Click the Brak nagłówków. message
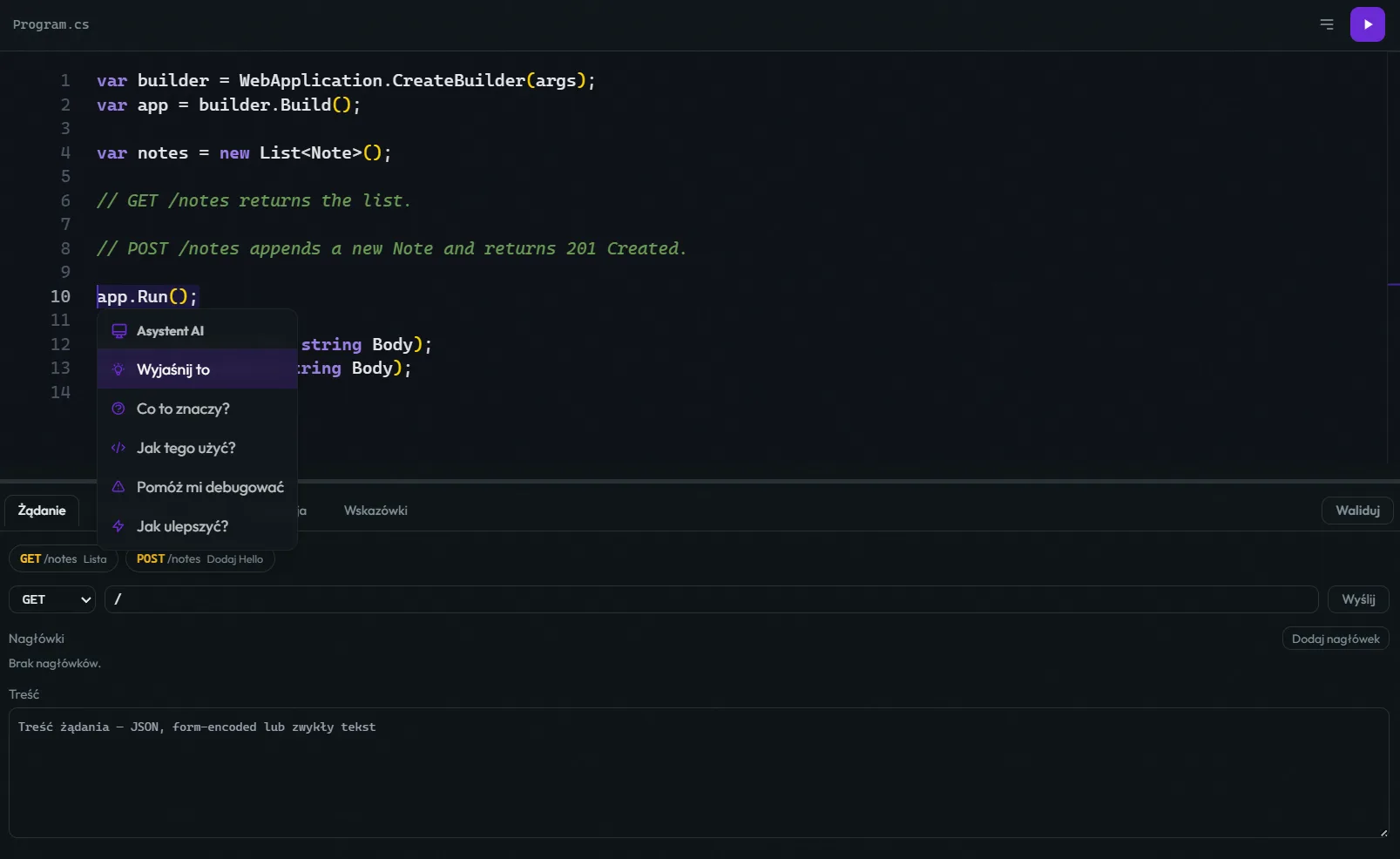 pos(55,663)
